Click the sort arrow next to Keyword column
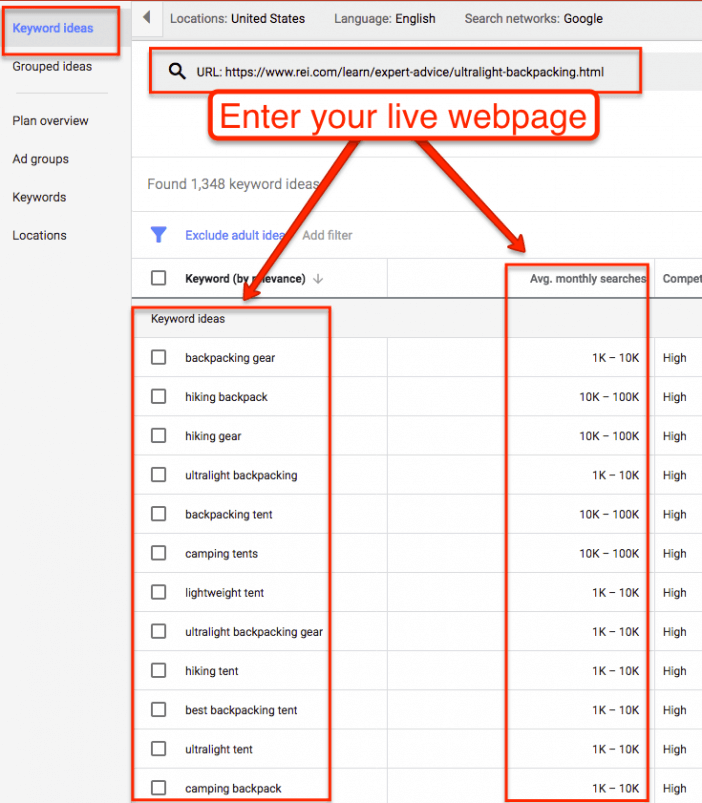 coord(318,279)
